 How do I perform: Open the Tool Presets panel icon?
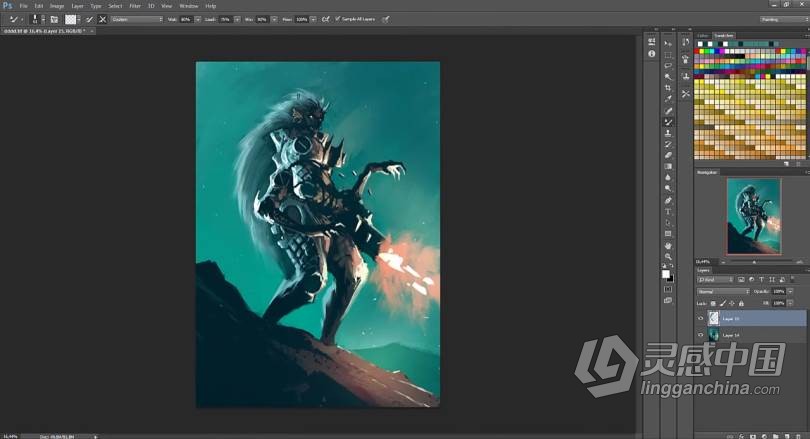[686, 94]
